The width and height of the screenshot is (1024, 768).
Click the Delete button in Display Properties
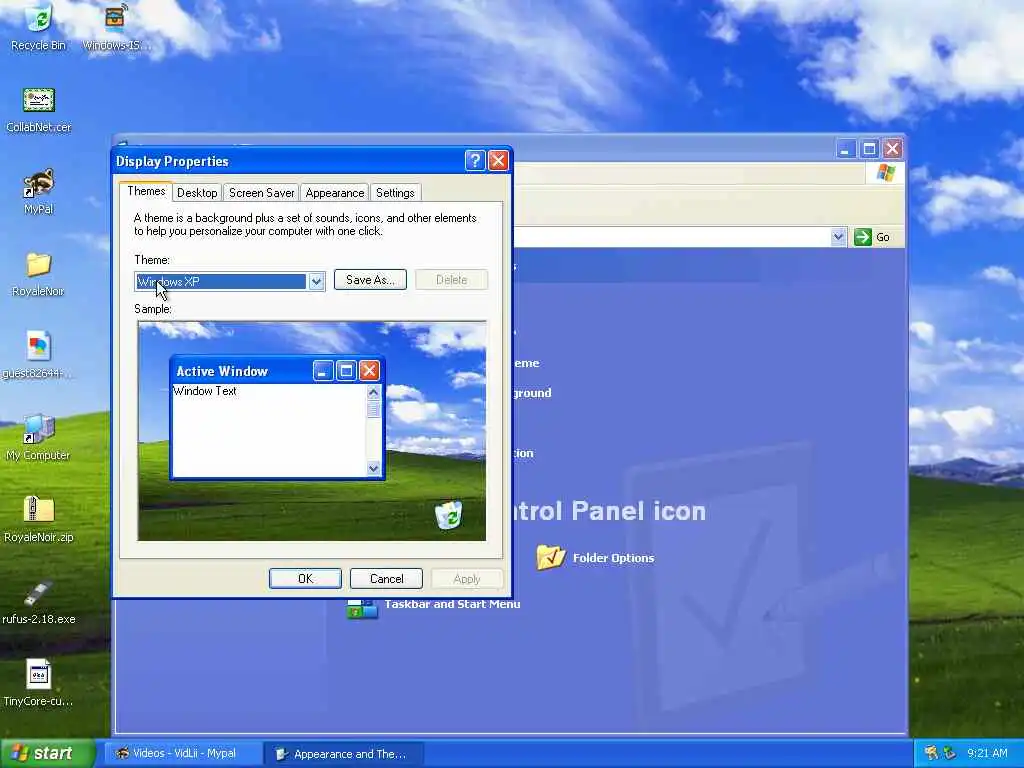451,280
